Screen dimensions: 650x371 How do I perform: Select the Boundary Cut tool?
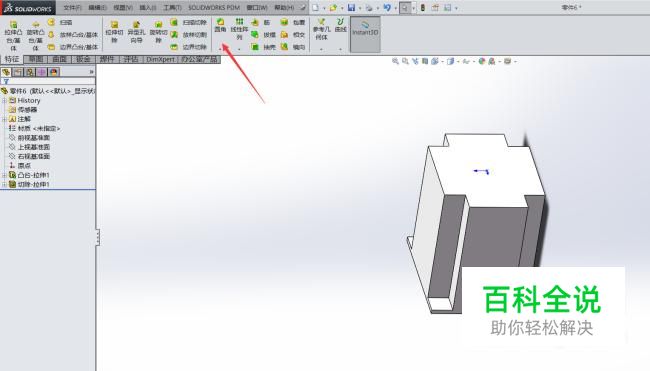[189, 47]
